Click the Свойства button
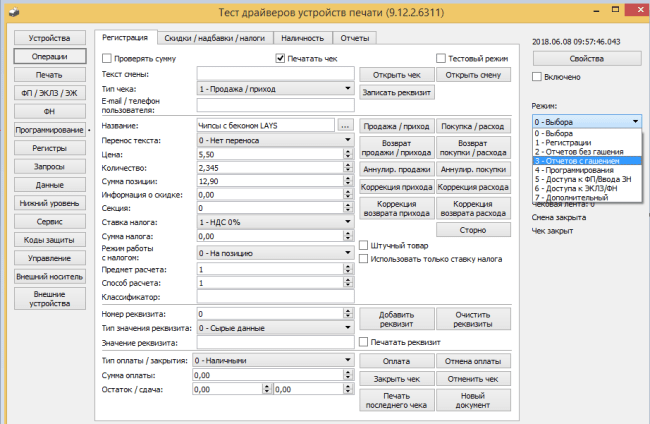 pyautogui.click(x=587, y=58)
